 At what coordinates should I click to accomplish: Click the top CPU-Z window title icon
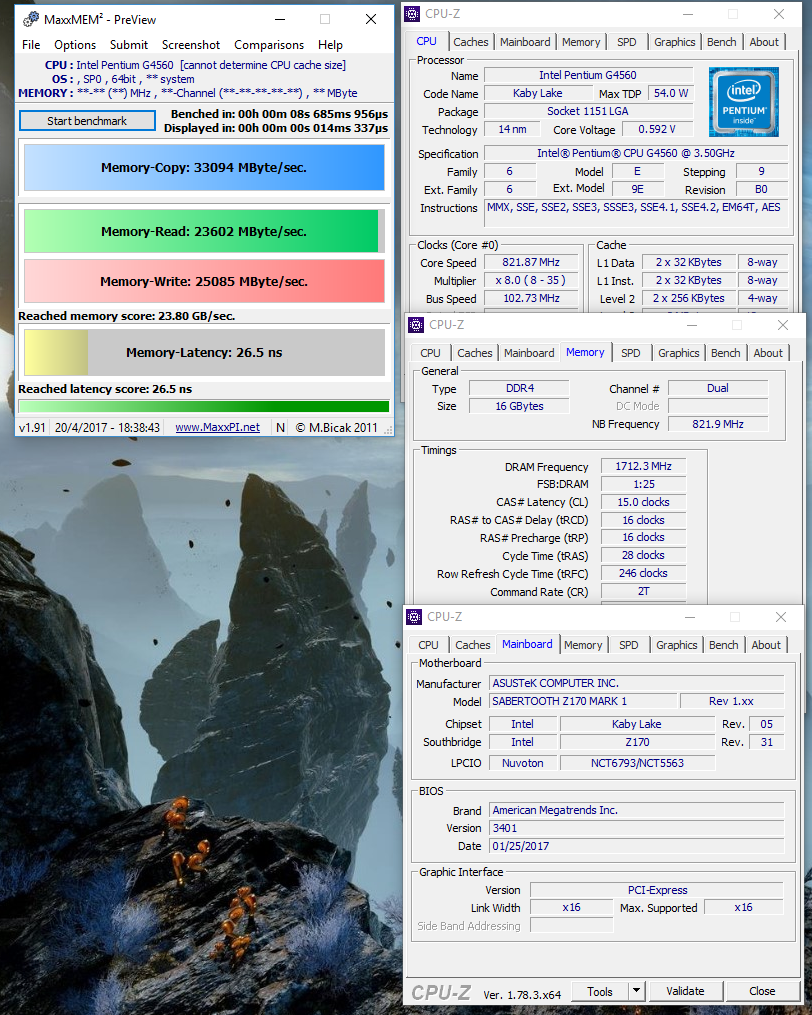click(412, 14)
